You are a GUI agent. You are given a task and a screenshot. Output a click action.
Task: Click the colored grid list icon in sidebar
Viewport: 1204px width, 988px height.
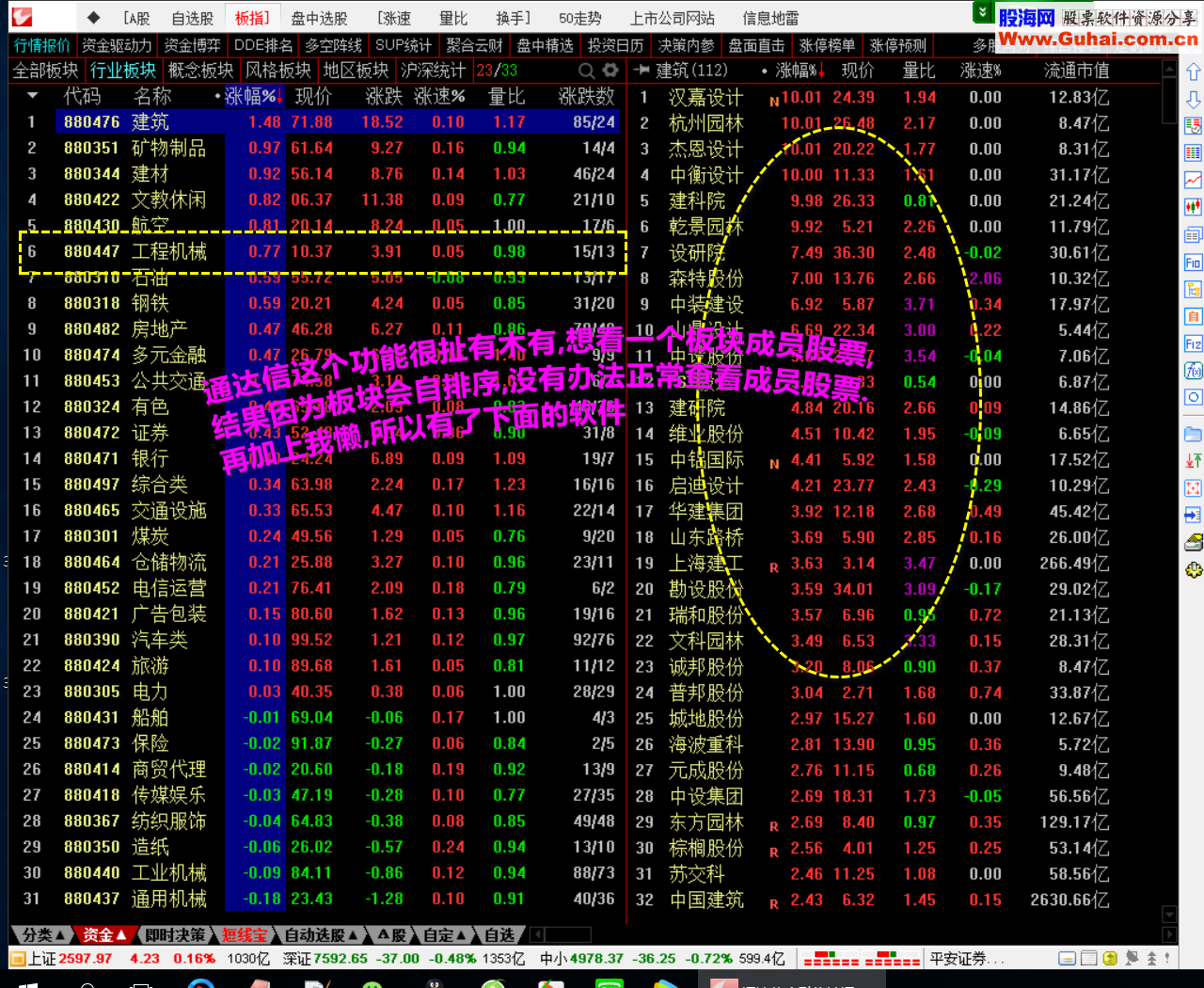pyautogui.click(x=1193, y=153)
